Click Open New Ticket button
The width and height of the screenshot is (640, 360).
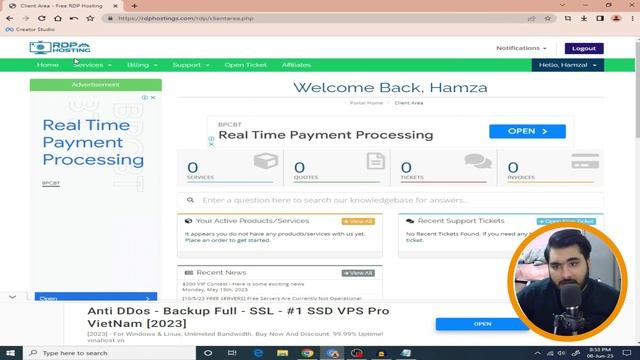(566, 221)
